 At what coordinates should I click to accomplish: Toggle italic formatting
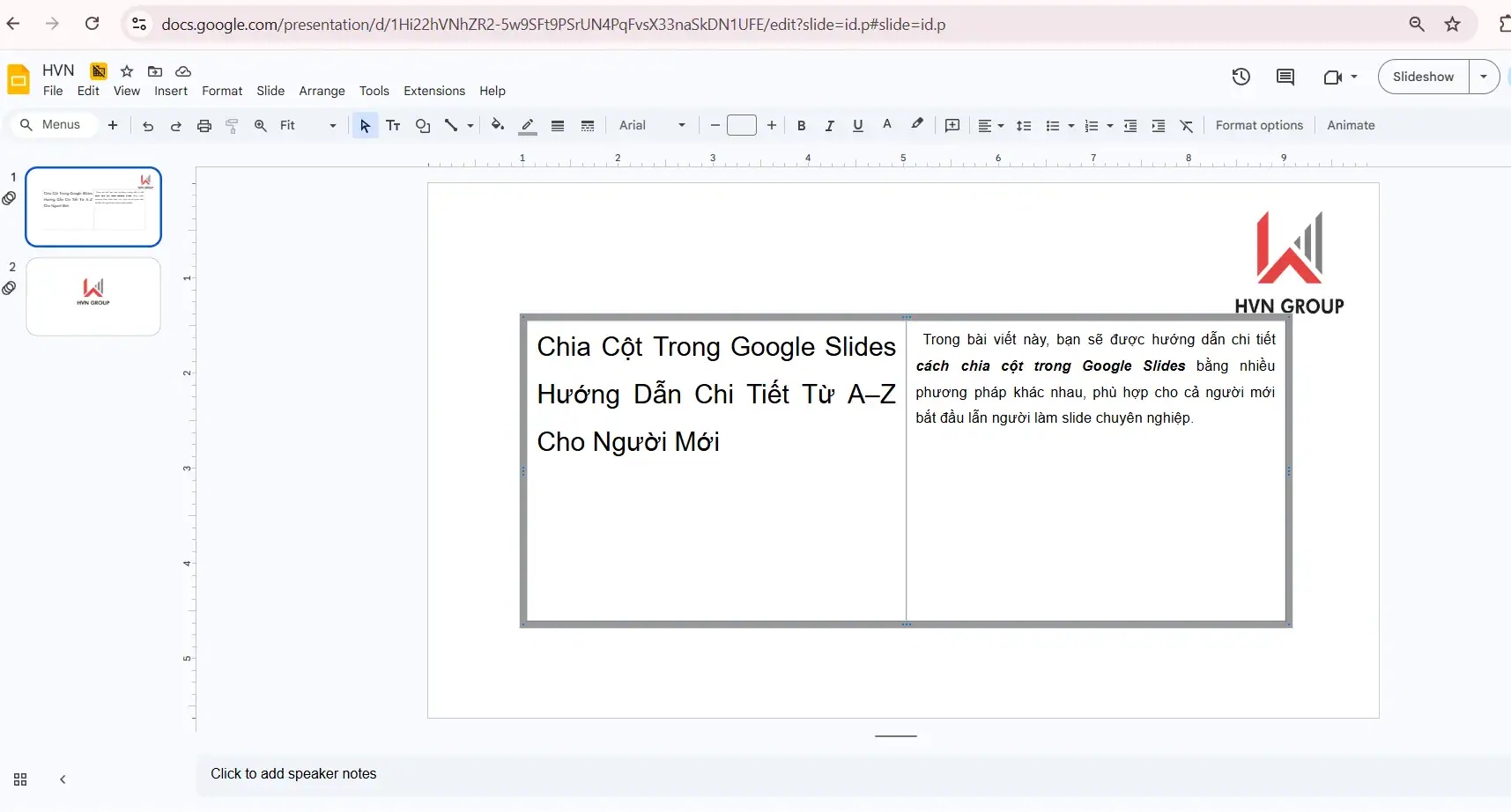[828, 125]
